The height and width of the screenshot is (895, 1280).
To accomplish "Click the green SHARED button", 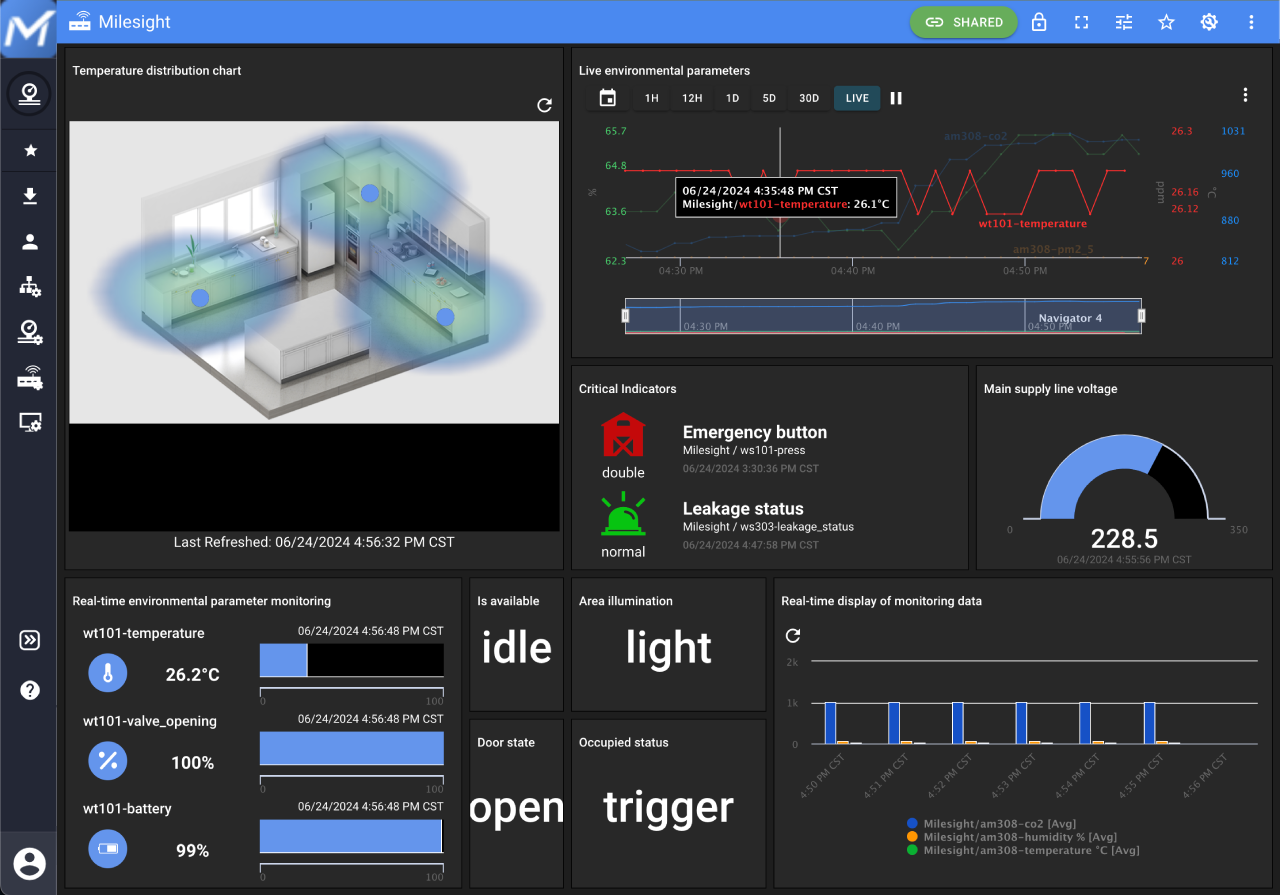I will click(963, 22).
